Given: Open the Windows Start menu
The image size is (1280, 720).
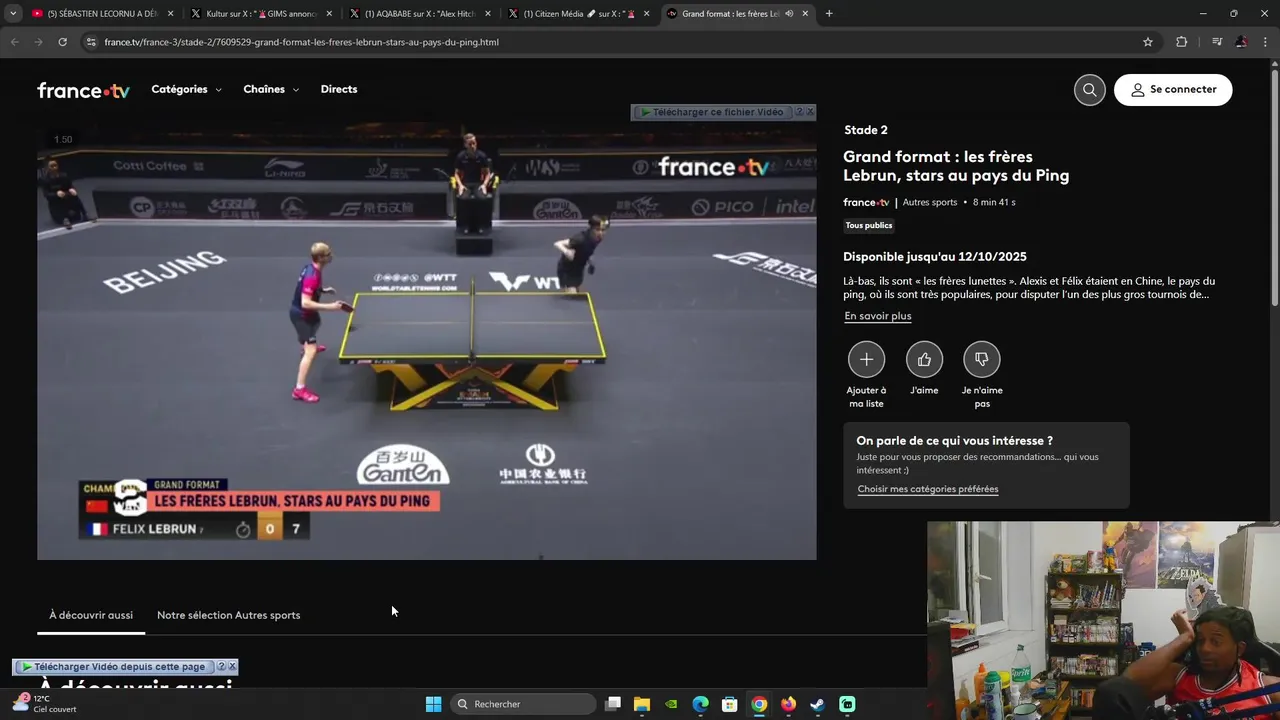Looking at the screenshot, I should 433,704.
